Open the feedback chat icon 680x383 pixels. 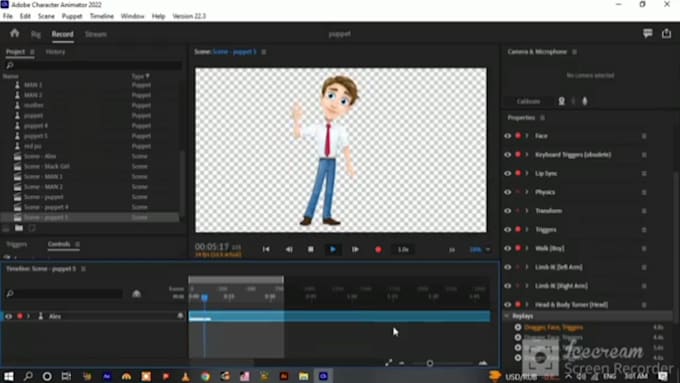[647, 33]
